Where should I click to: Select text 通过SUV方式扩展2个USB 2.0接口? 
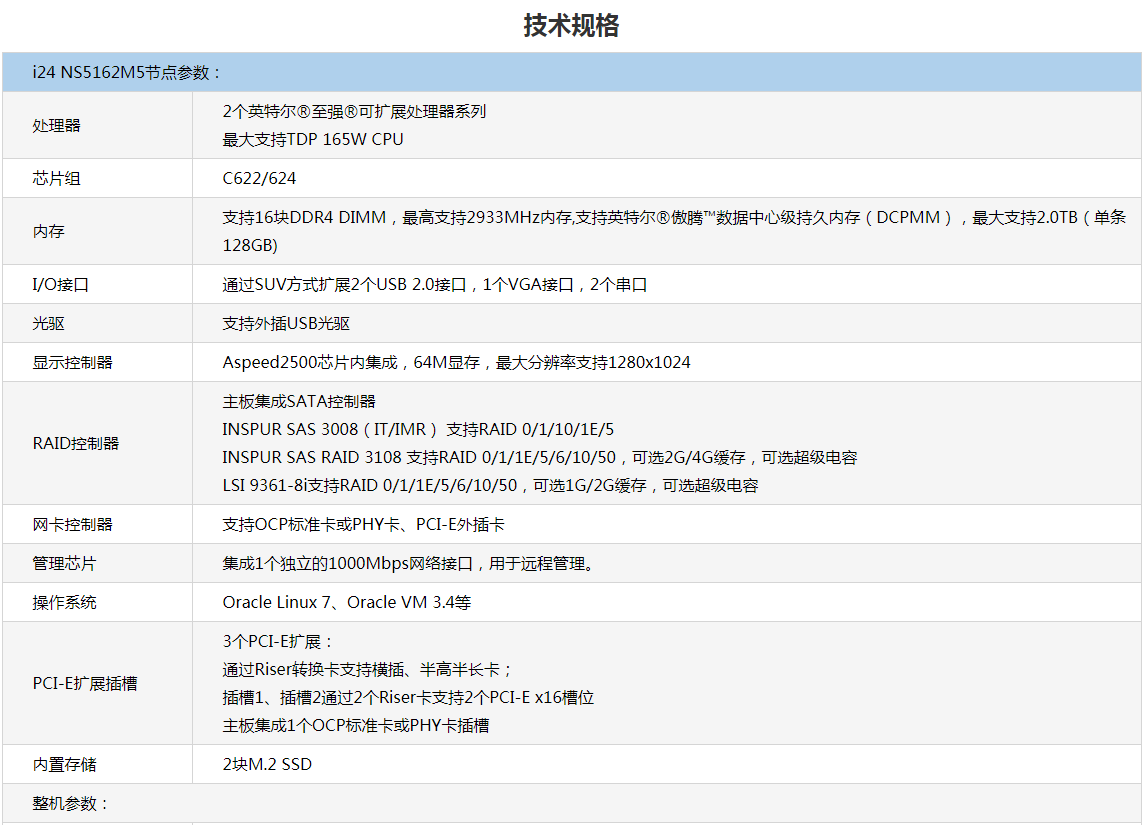pos(345,285)
